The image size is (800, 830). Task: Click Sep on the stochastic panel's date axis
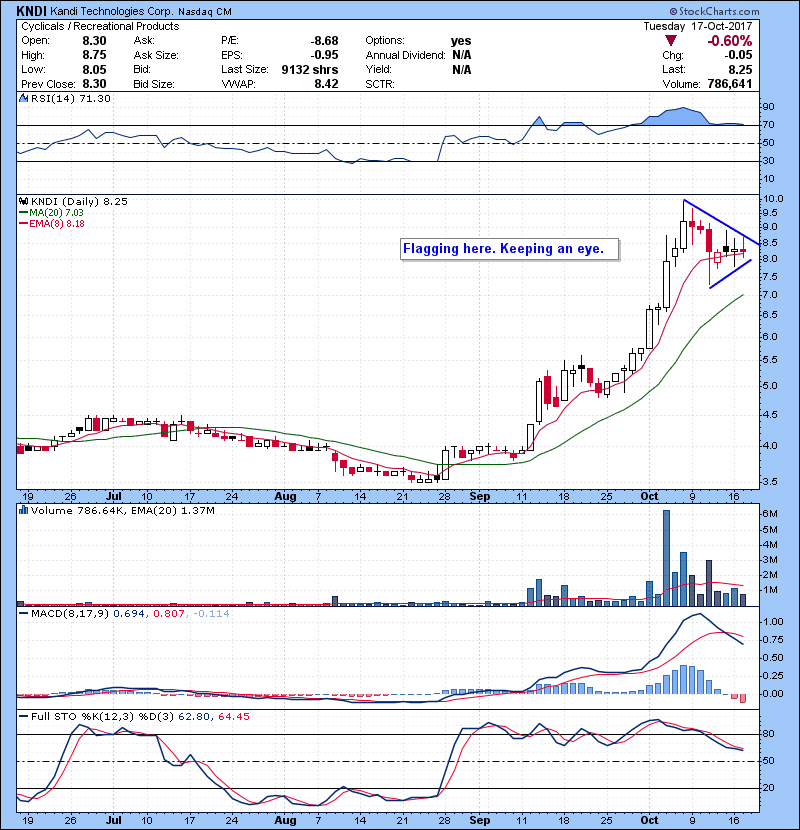point(480,820)
